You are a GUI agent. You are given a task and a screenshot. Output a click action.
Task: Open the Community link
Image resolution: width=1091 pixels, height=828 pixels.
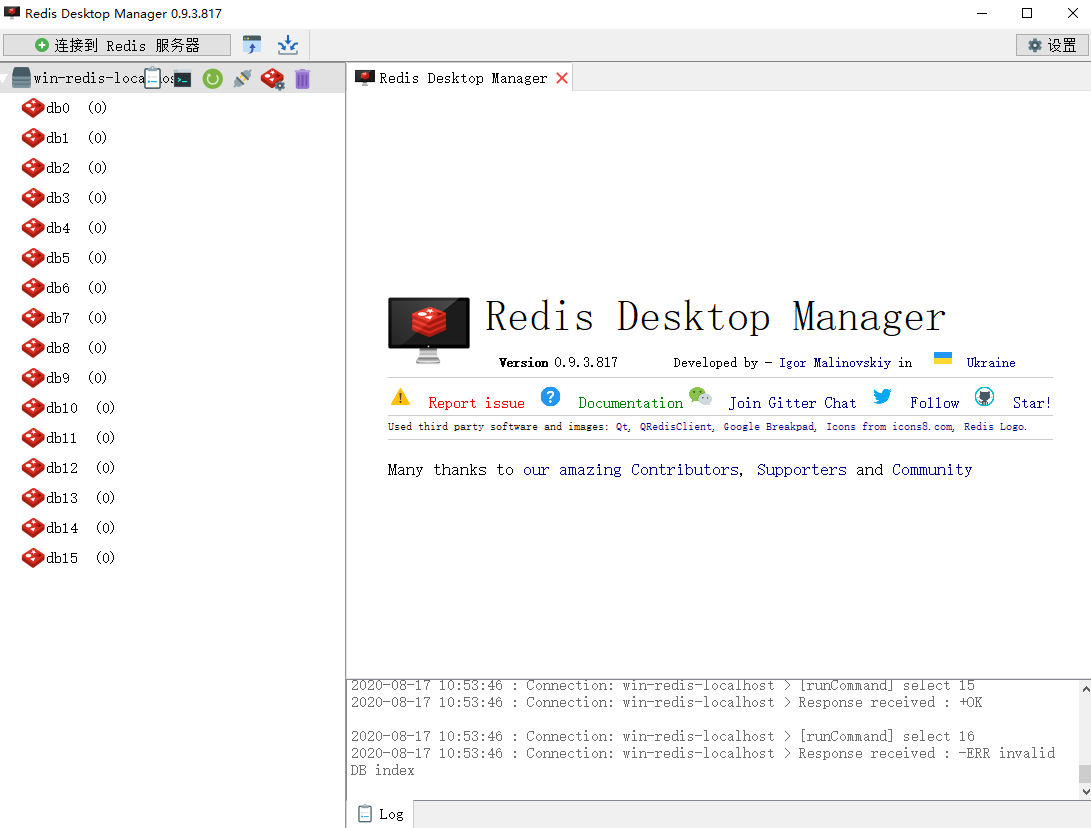(932, 470)
